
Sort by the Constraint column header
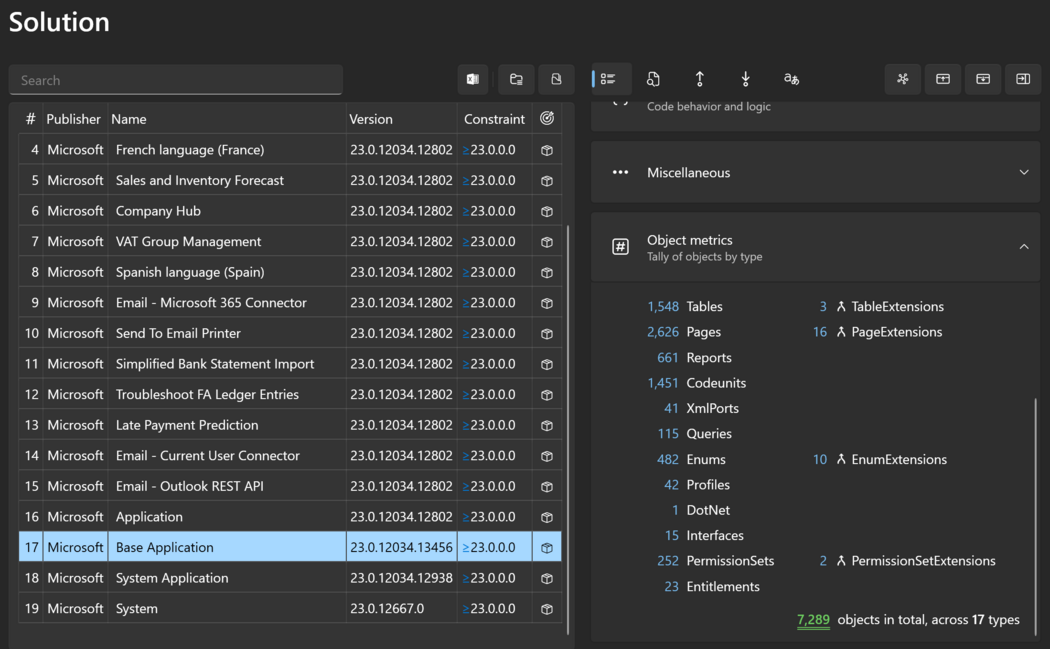point(494,119)
